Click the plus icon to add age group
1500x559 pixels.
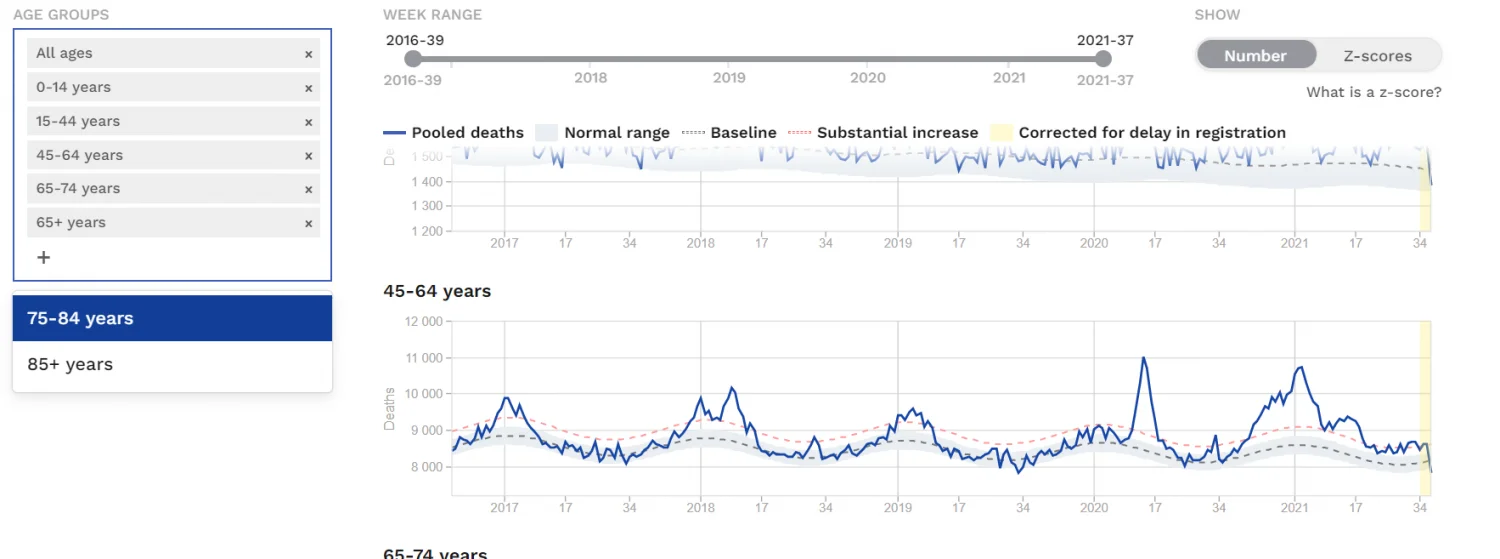tap(43, 258)
